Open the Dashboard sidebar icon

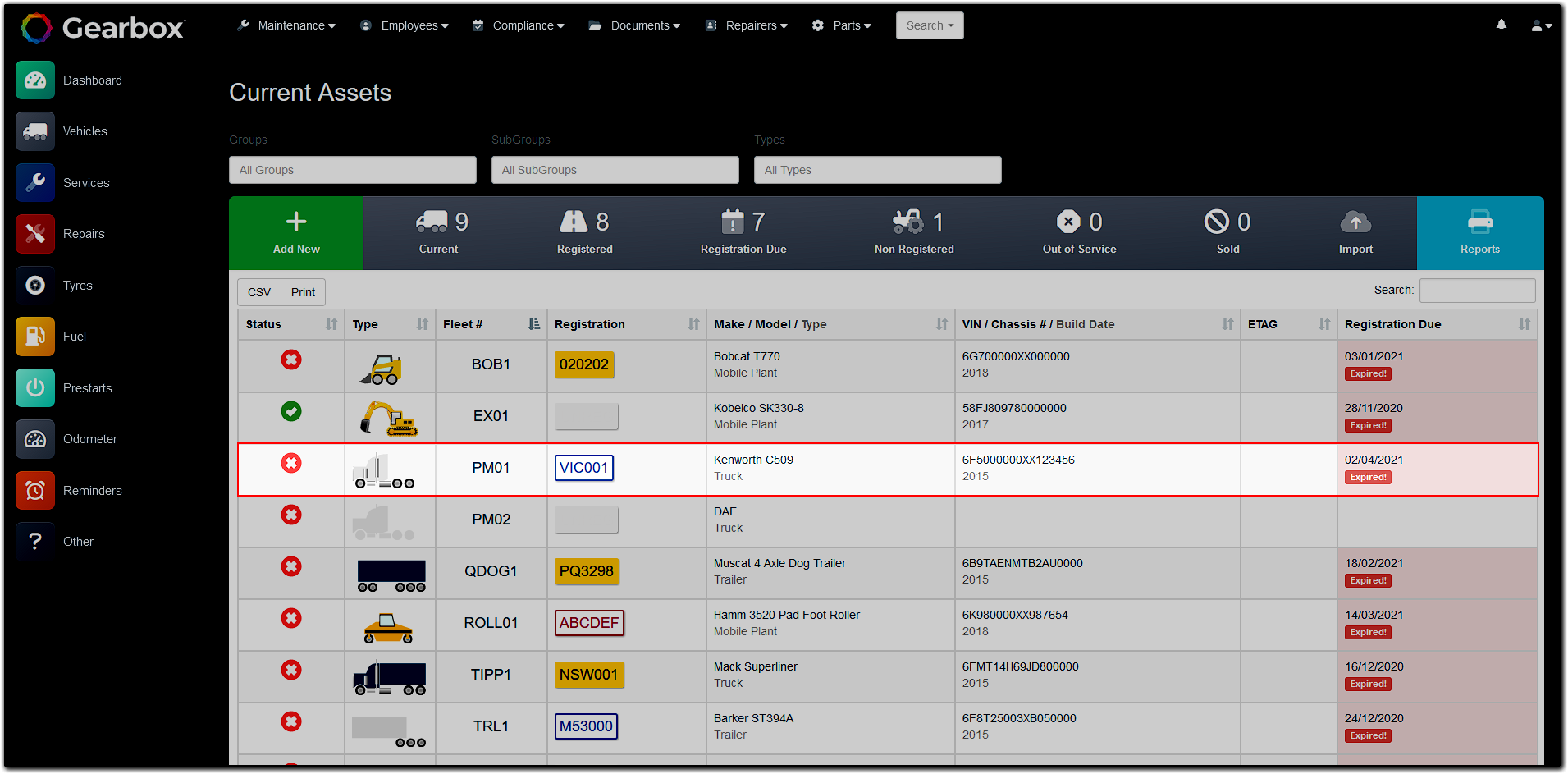tap(35, 80)
